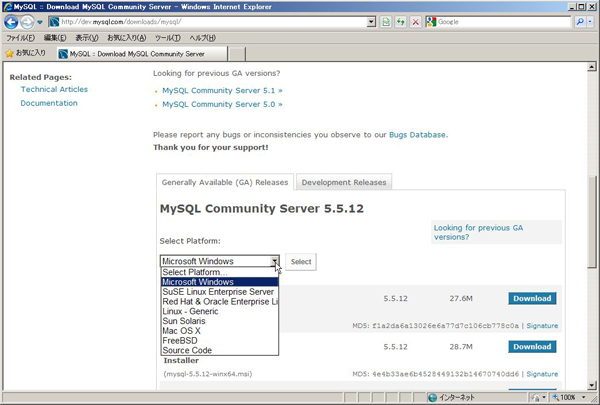Open the Bugs Database link
This screenshot has width=600, height=405.
[x=417, y=135]
